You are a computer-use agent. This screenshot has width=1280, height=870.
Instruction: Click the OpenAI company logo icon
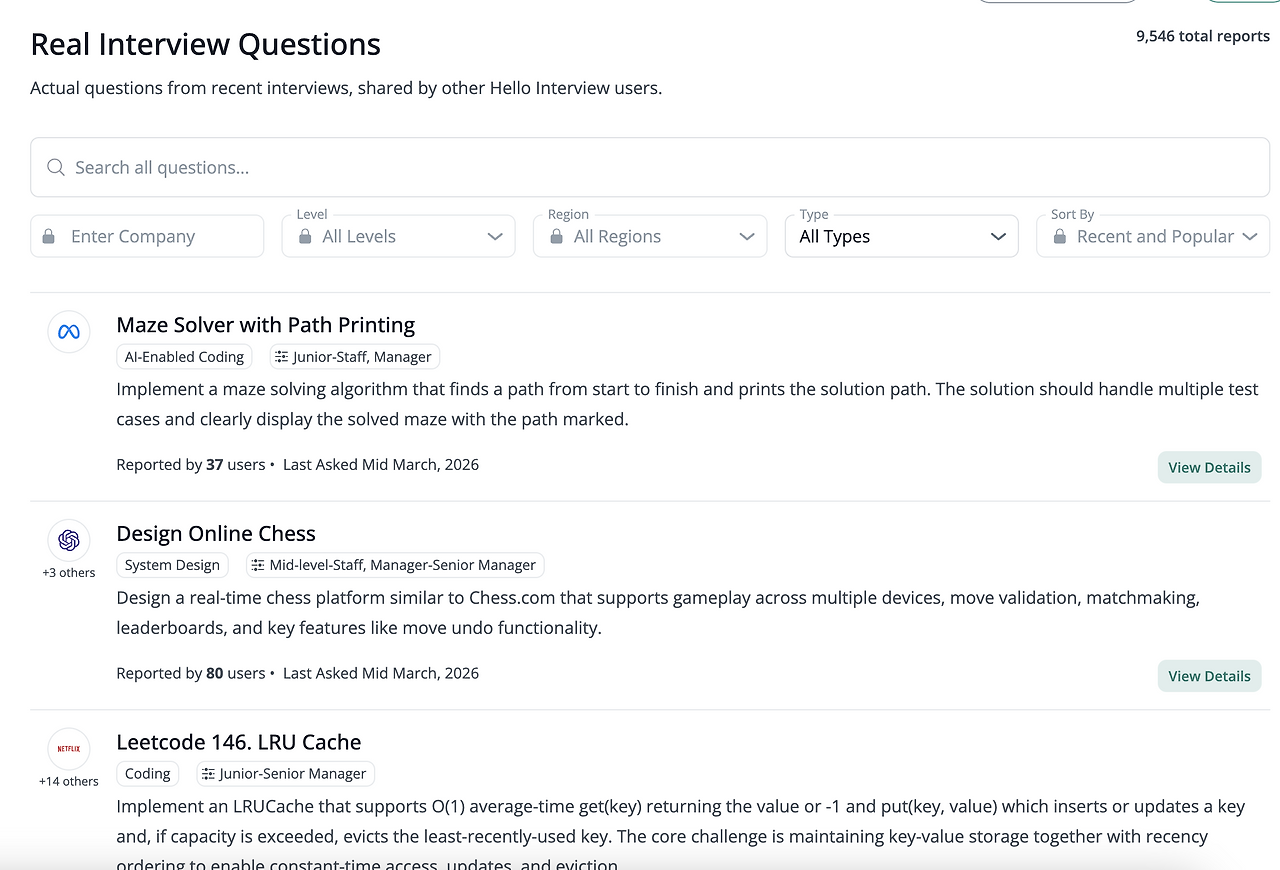69,541
